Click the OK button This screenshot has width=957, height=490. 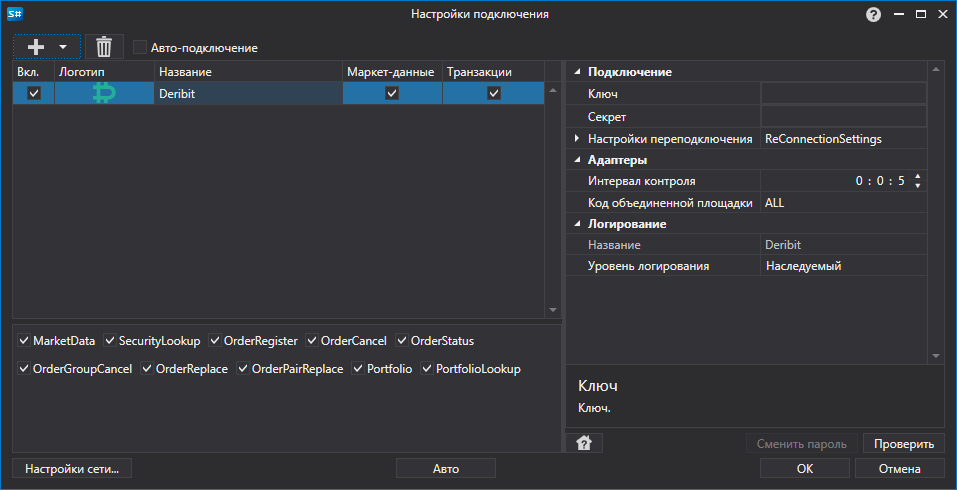click(804, 469)
